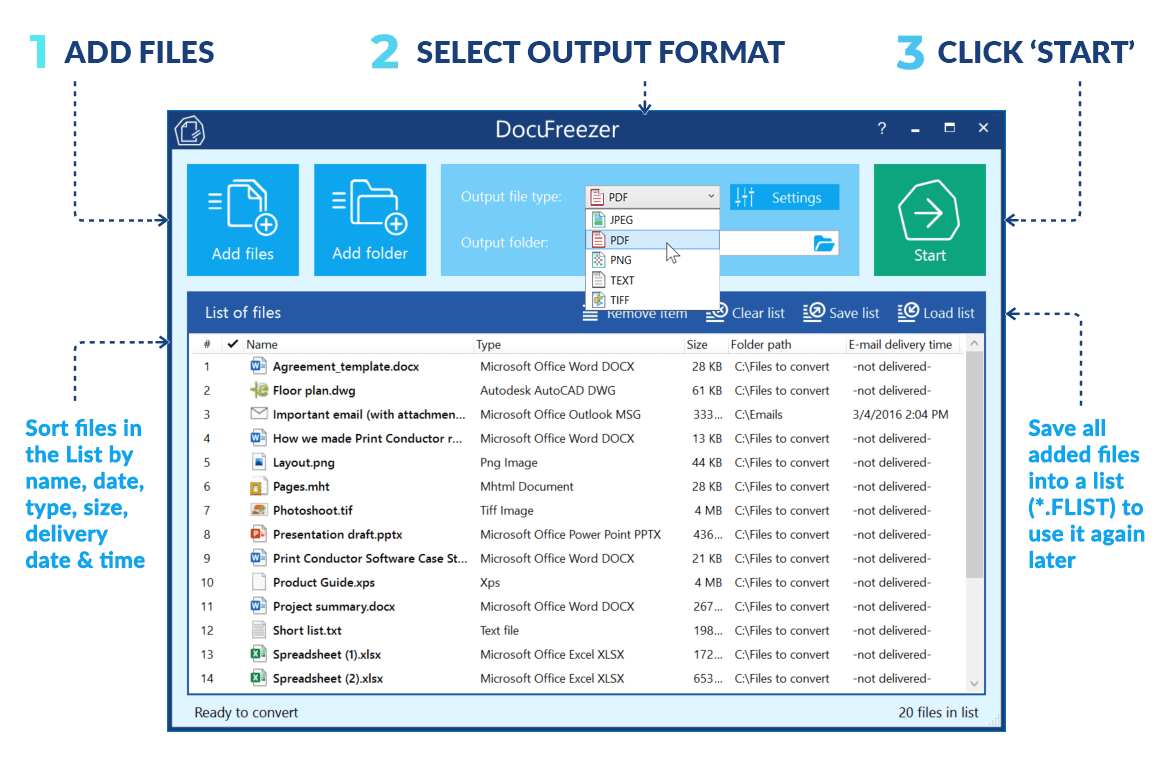Click the Excel icon of Spreadsheet (2).xlsx
The height and width of the screenshot is (760, 1170).
(x=258, y=678)
